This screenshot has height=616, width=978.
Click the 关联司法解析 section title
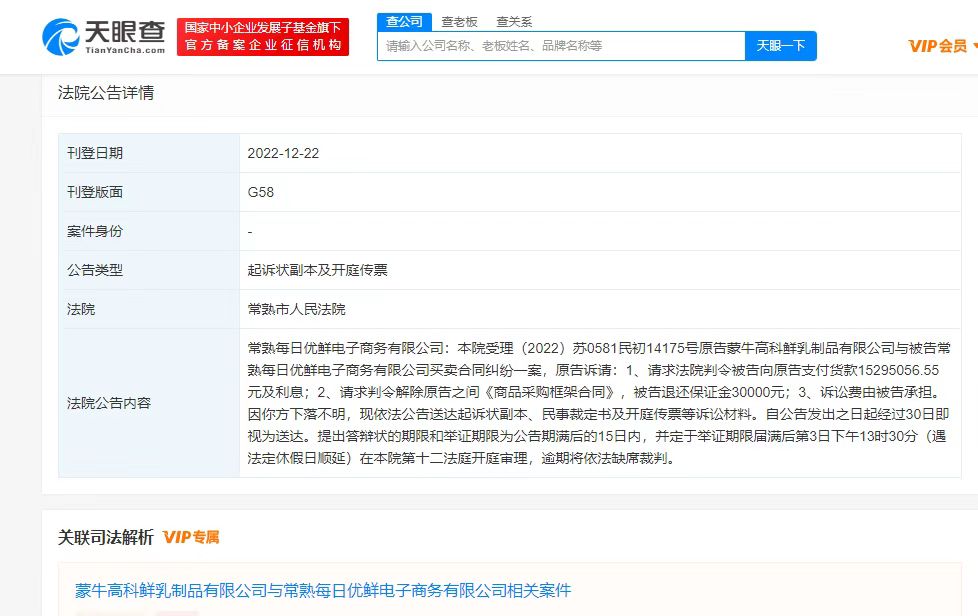[106, 538]
